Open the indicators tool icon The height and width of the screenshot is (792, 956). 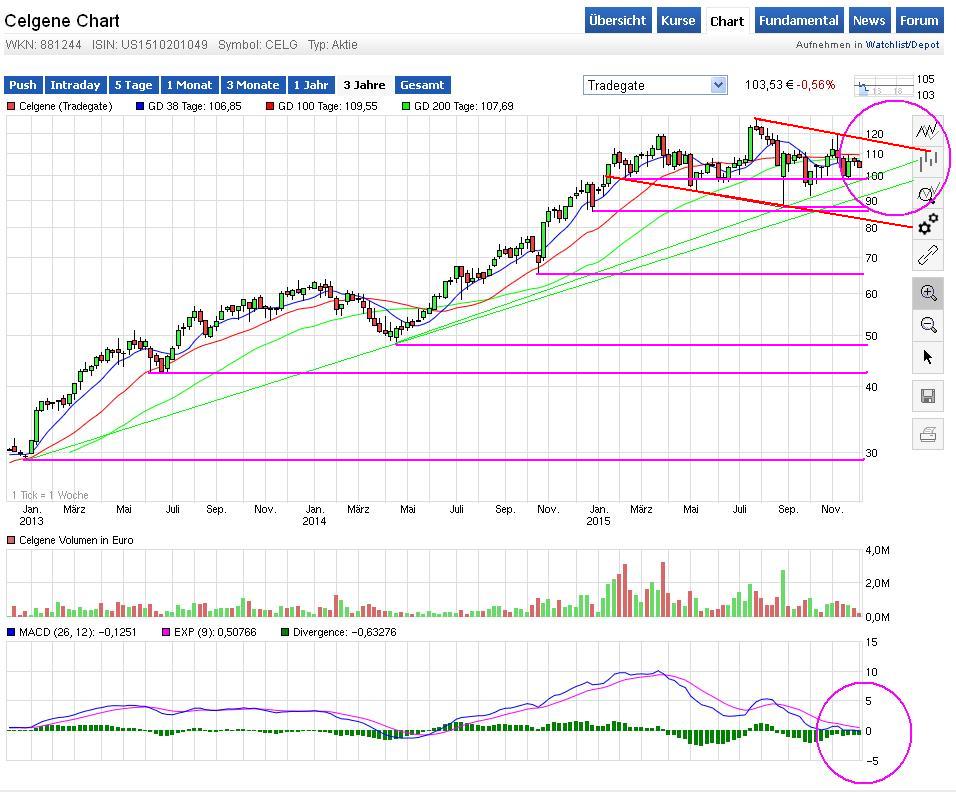[x=928, y=194]
